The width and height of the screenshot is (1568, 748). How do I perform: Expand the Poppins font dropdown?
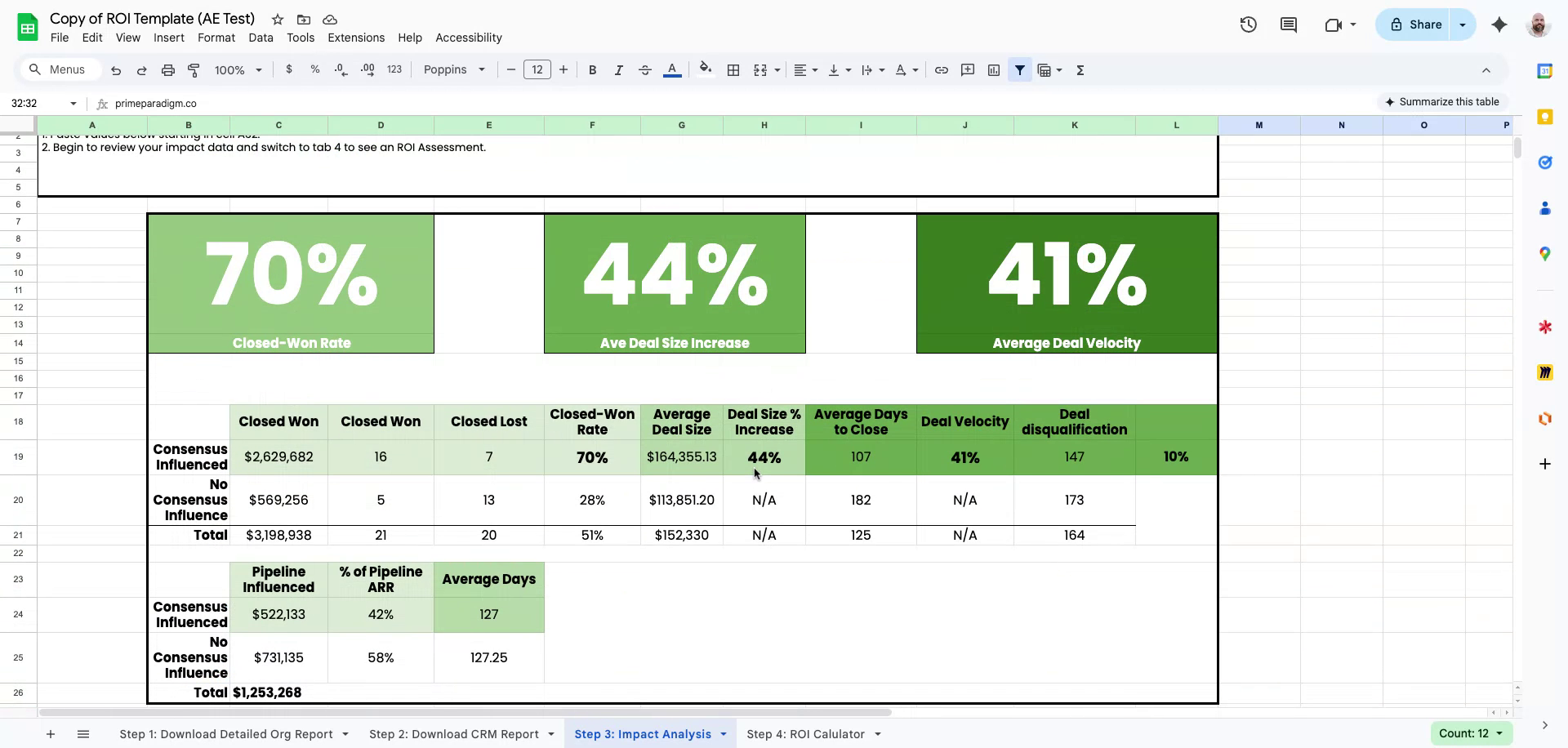tap(454, 70)
